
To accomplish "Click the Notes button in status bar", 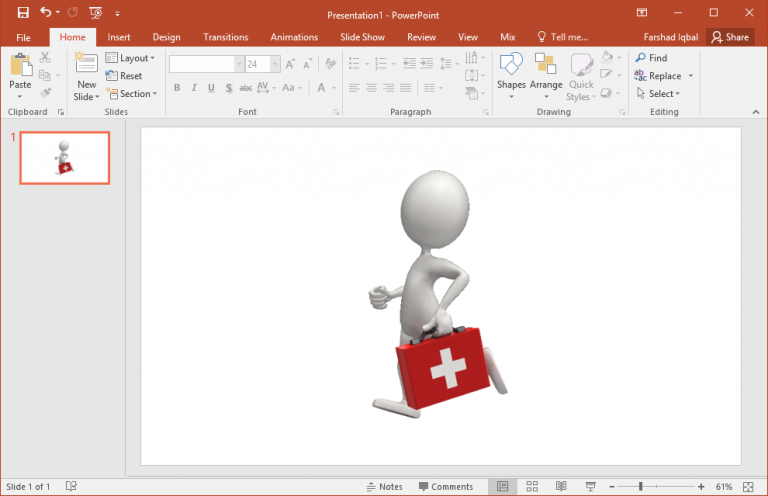I will pyautogui.click(x=384, y=486).
